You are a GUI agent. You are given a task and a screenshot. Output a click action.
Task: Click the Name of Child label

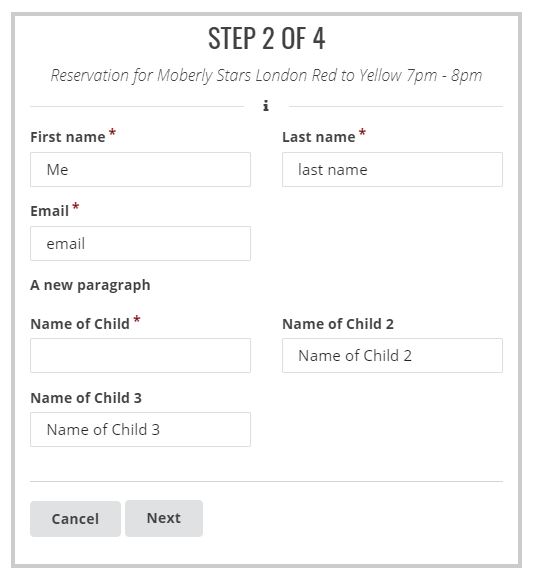click(80, 324)
